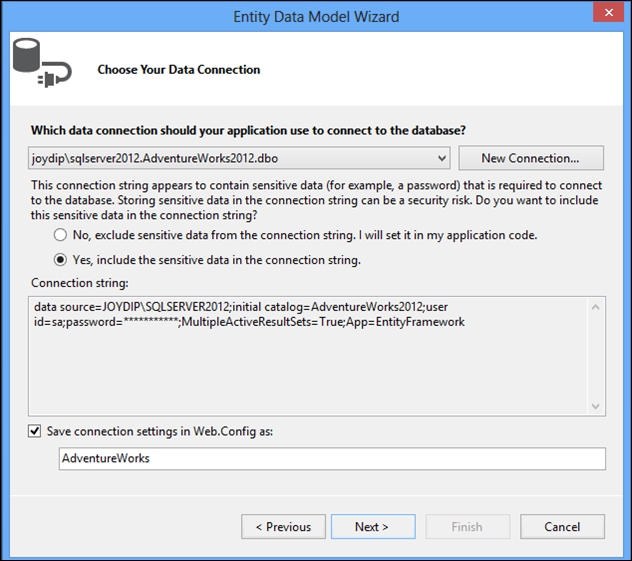Click the AdventureWorks name input field

tap(332, 458)
